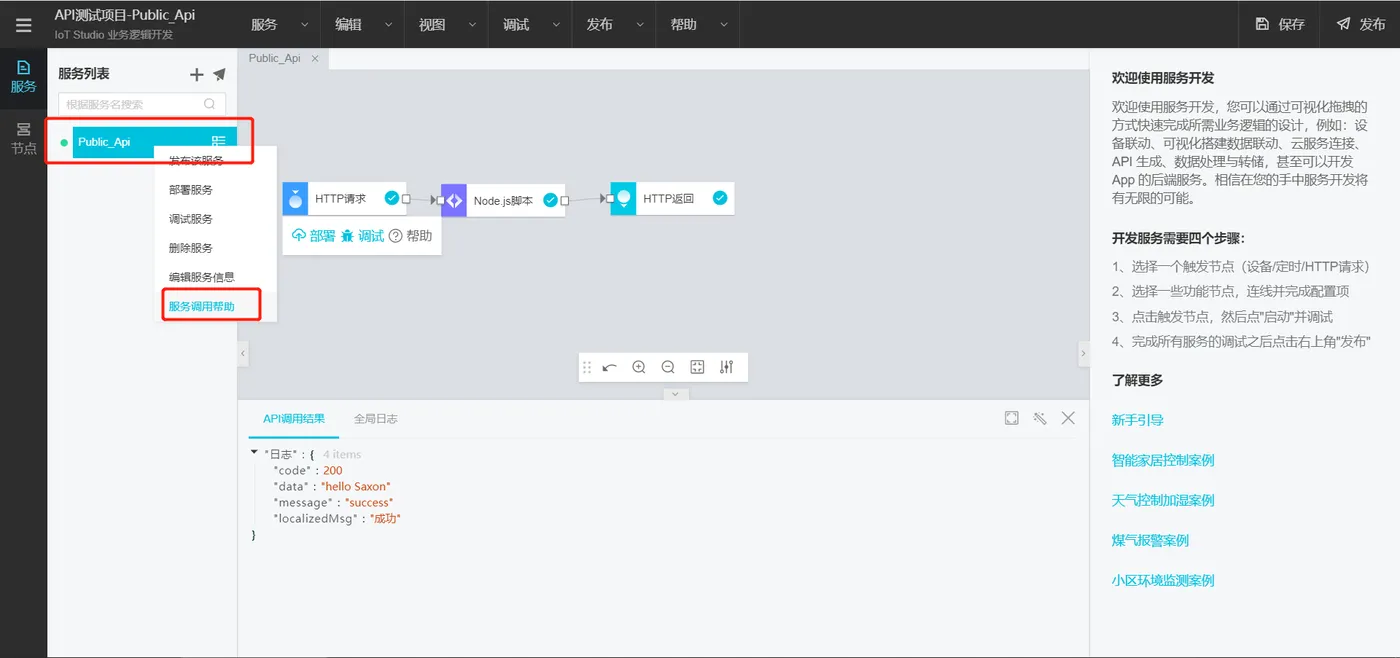Click the checkmark on Node.js脚本 node

pyautogui.click(x=550, y=200)
